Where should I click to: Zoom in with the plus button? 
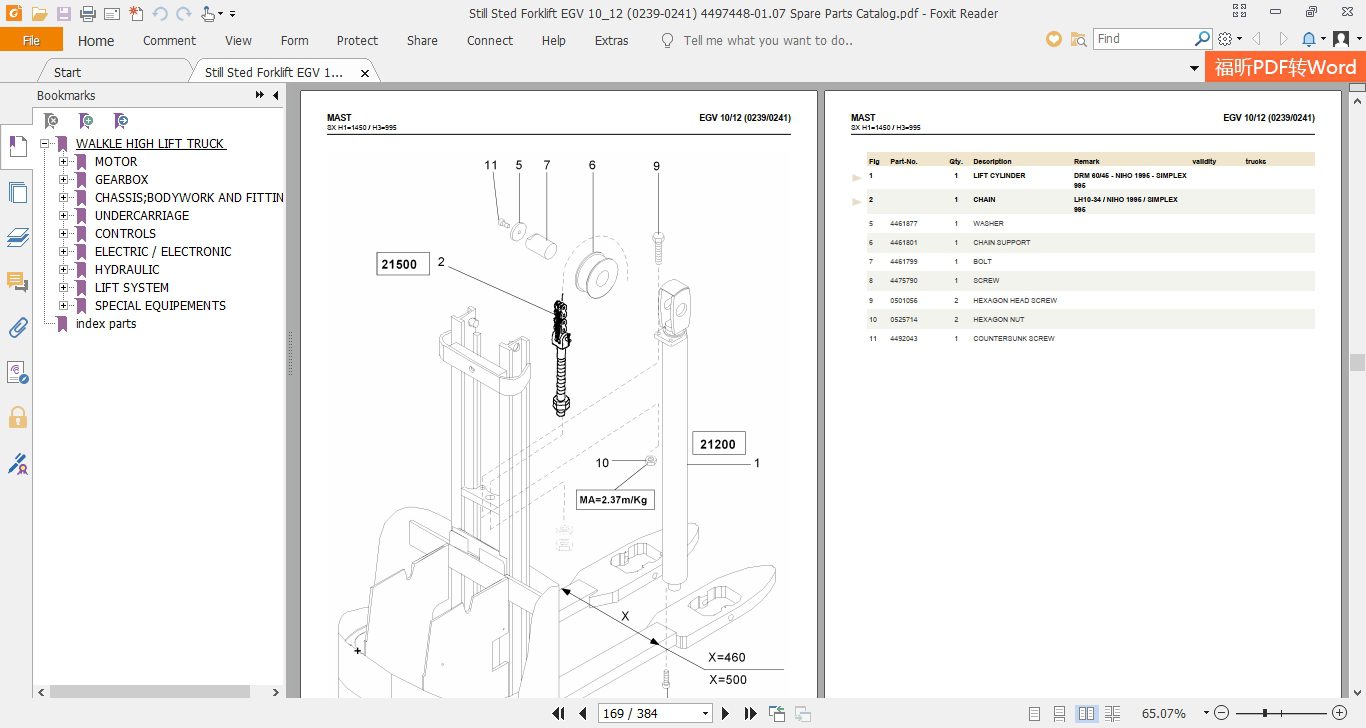[1340, 713]
